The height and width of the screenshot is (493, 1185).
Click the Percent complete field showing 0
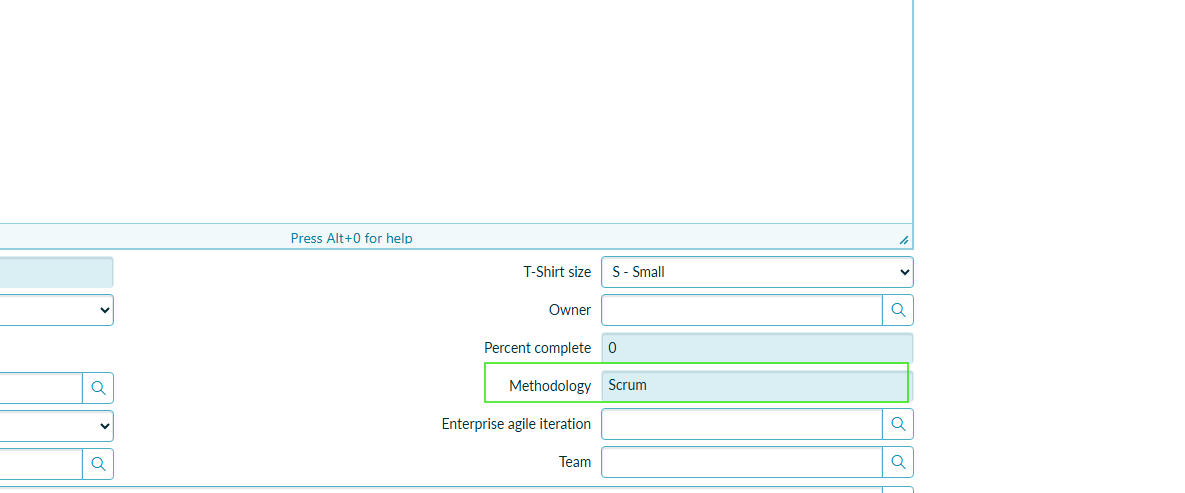click(757, 348)
